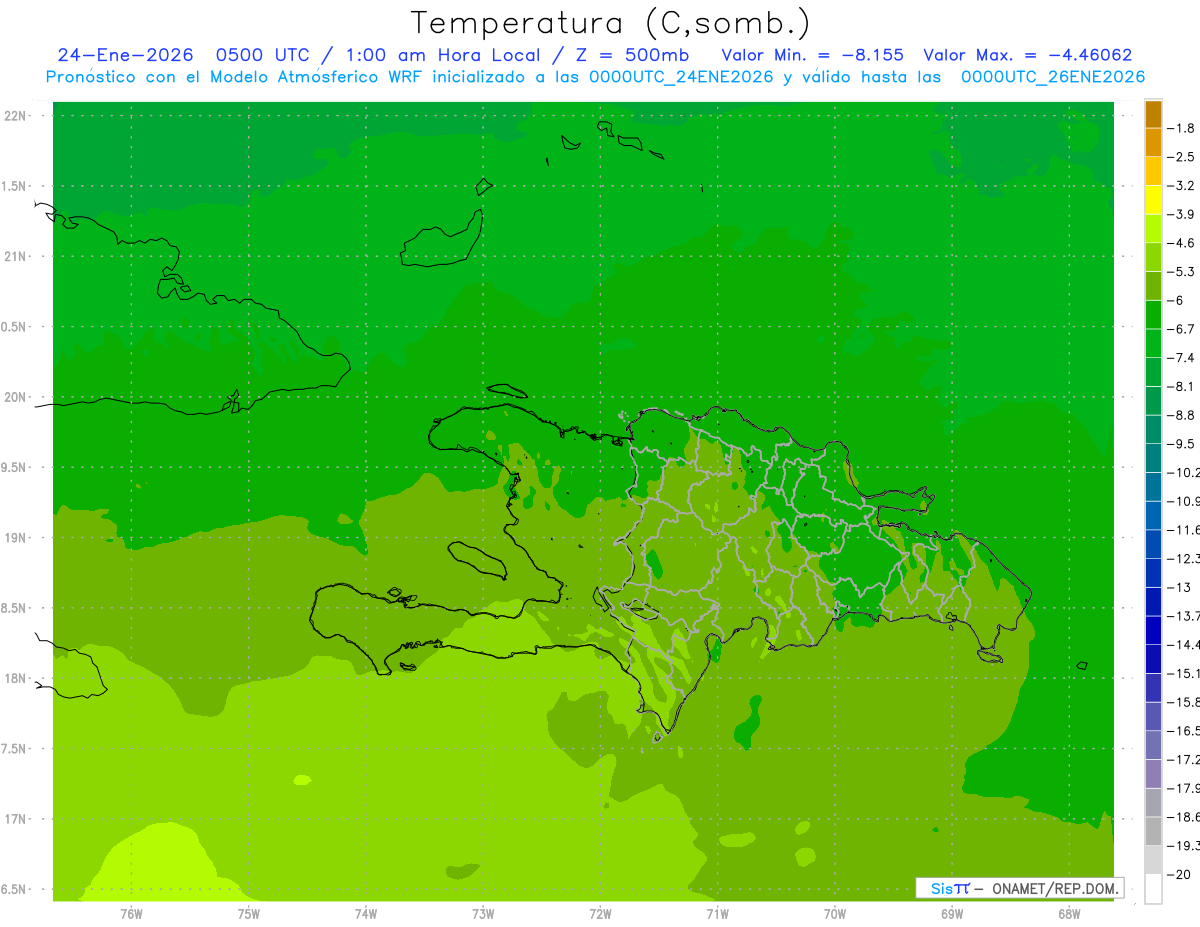Click the SisTT - ONAMET/REP.DOM. label

click(1020, 888)
